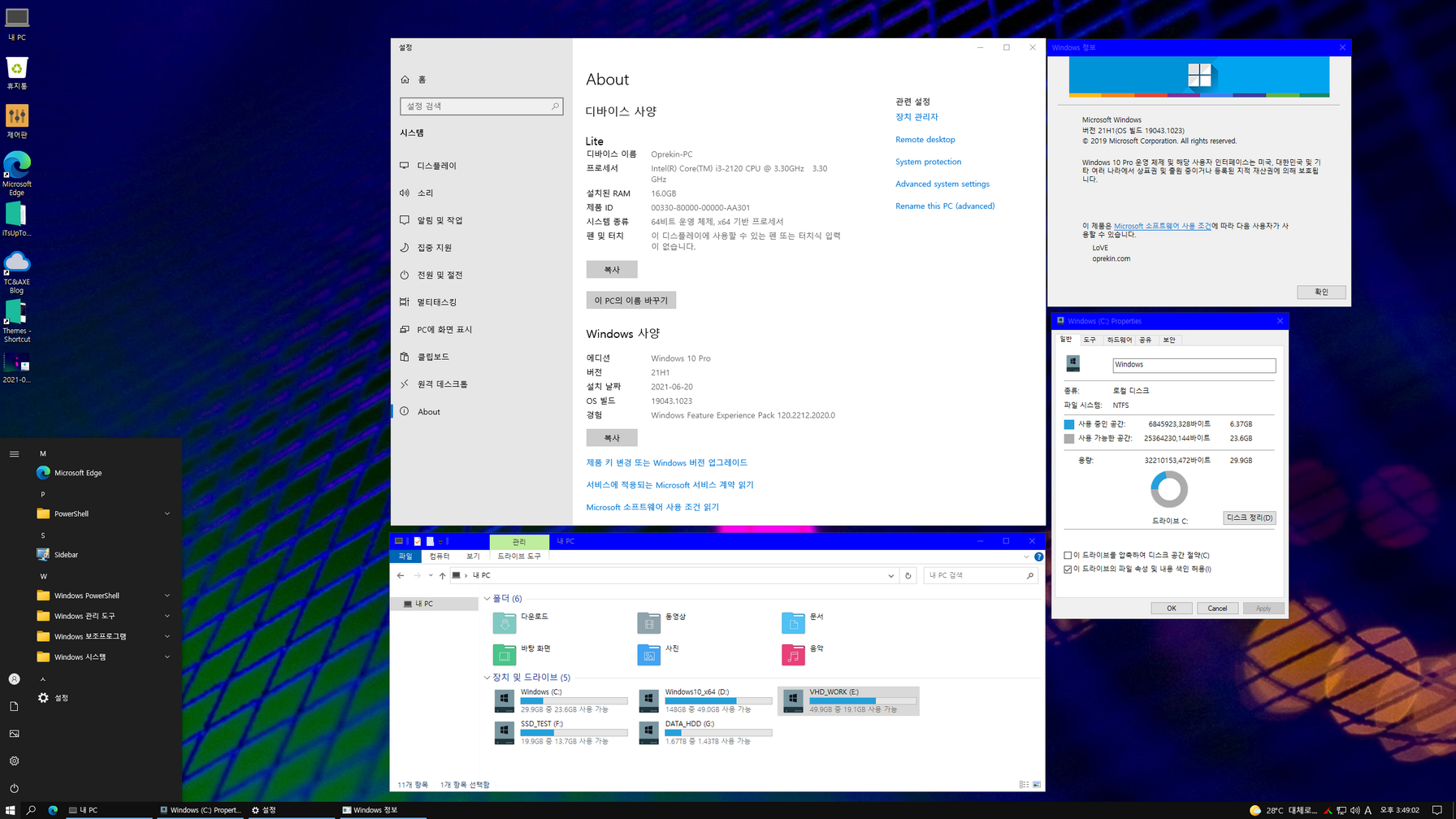Click the drive label input field 'Windows'

1194,365
